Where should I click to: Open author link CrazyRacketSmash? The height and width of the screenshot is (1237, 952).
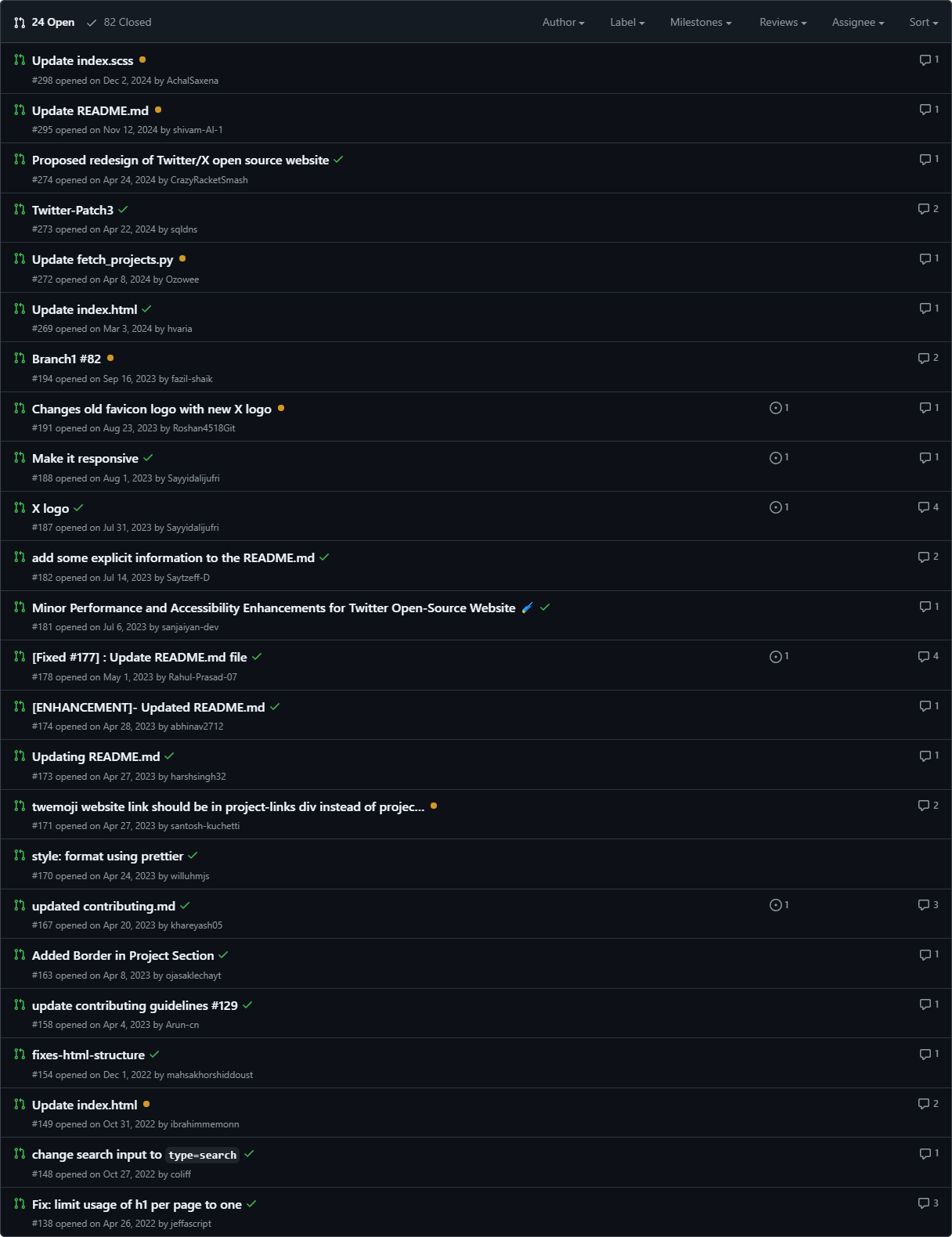[x=209, y=180]
